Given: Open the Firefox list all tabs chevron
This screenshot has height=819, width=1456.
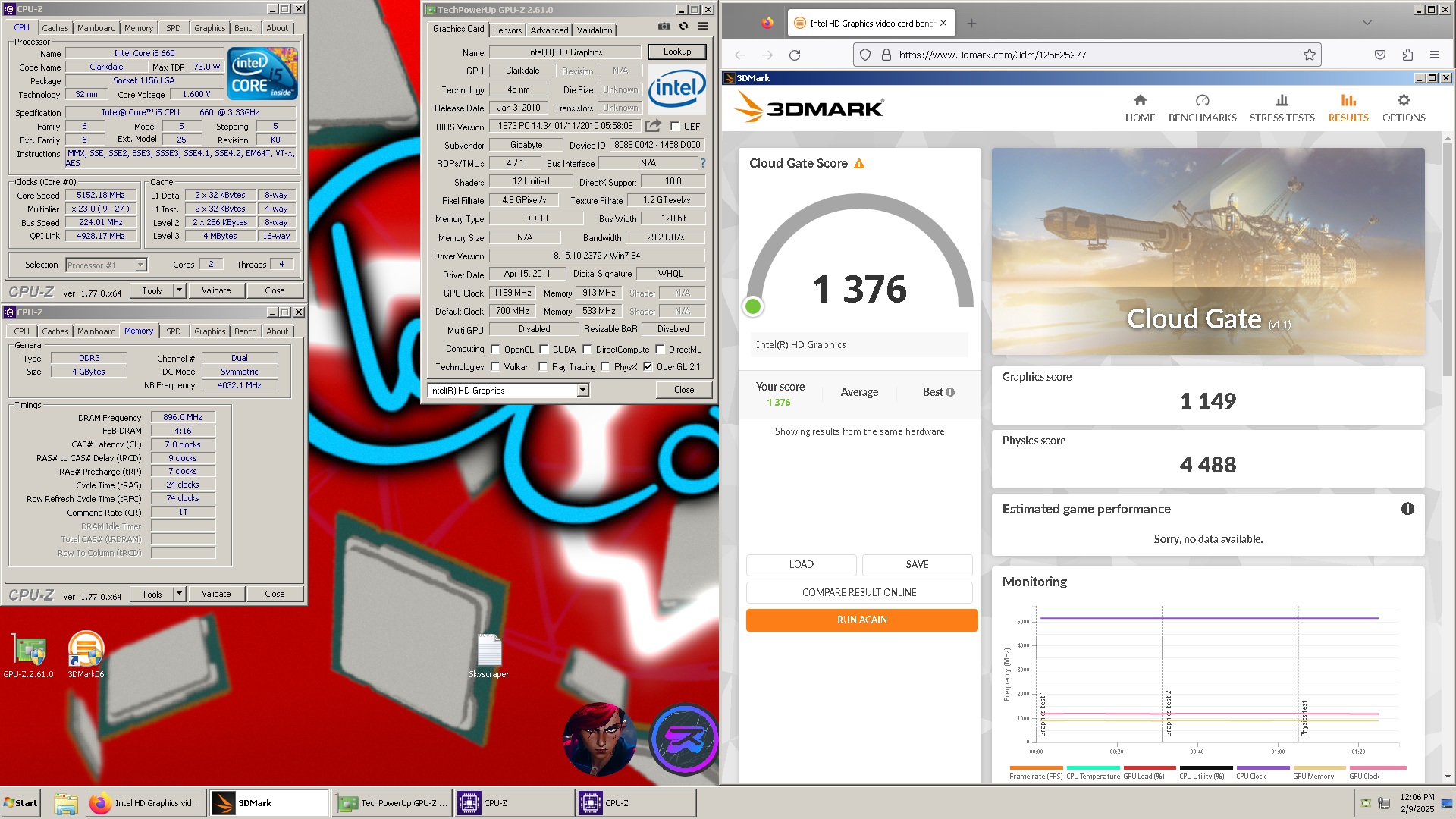Looking at the screenshot, I should click(1367, 23).
